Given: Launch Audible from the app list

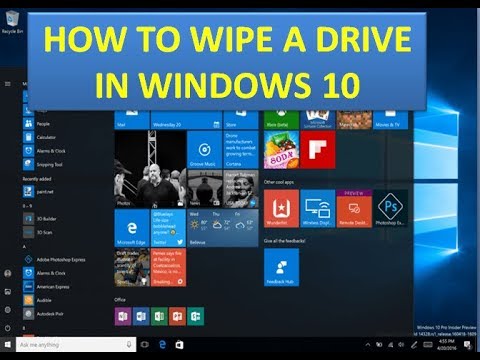Looking at the screenshot, I should tap(44, 300).
